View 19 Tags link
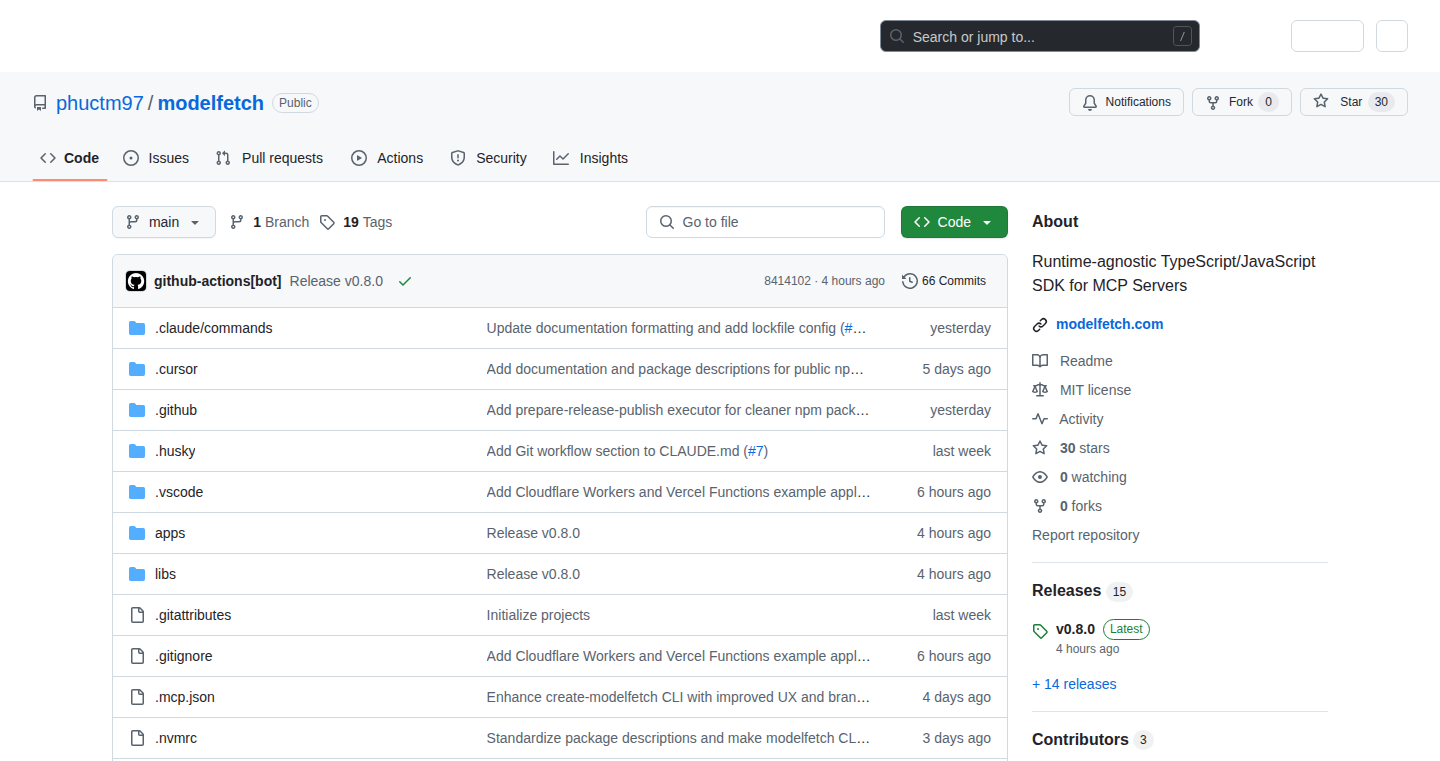The image size is (1440, 761). click(356, 222)
